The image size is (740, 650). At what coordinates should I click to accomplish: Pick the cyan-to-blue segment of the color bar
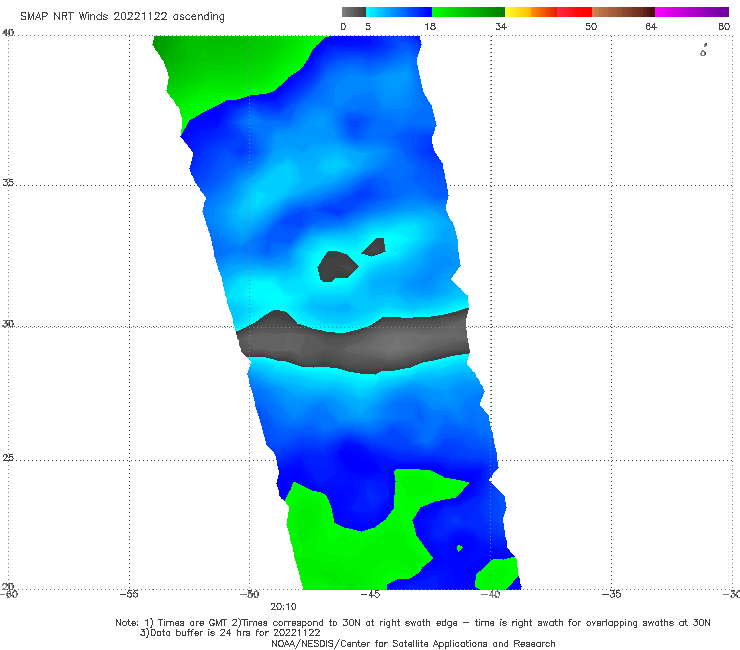click(399, 12)
